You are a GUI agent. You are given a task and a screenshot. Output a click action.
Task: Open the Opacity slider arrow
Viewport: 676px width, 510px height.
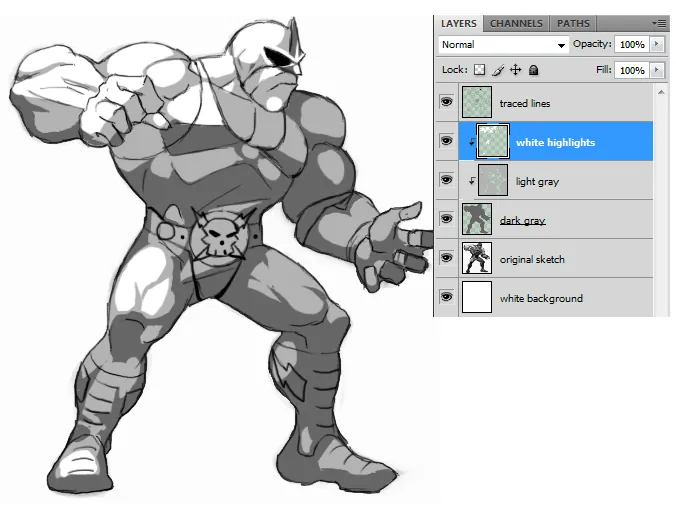pyautogui.click(x=657, y=44)
